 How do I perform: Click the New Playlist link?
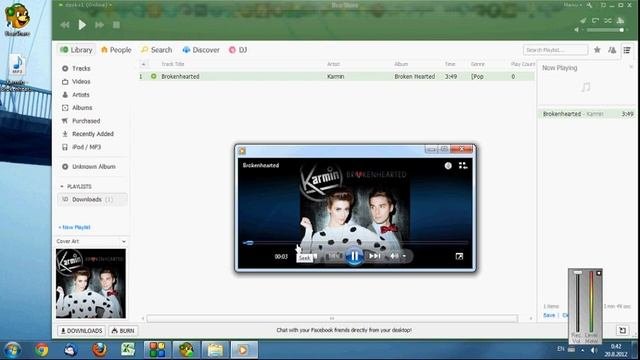pyautogui.click(x=74, y=227)
